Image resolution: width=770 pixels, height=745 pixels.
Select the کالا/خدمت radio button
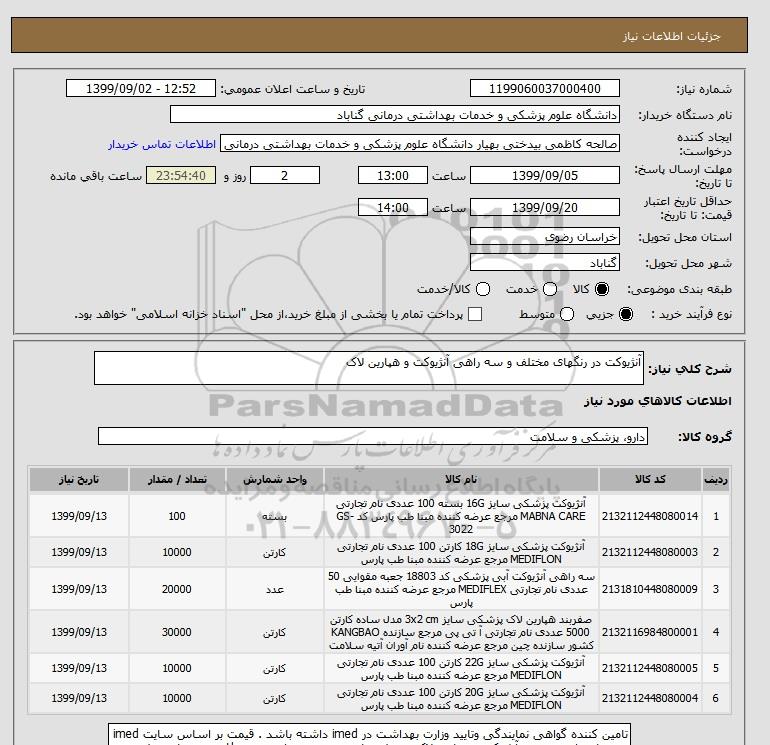click(x=483, y=289)
